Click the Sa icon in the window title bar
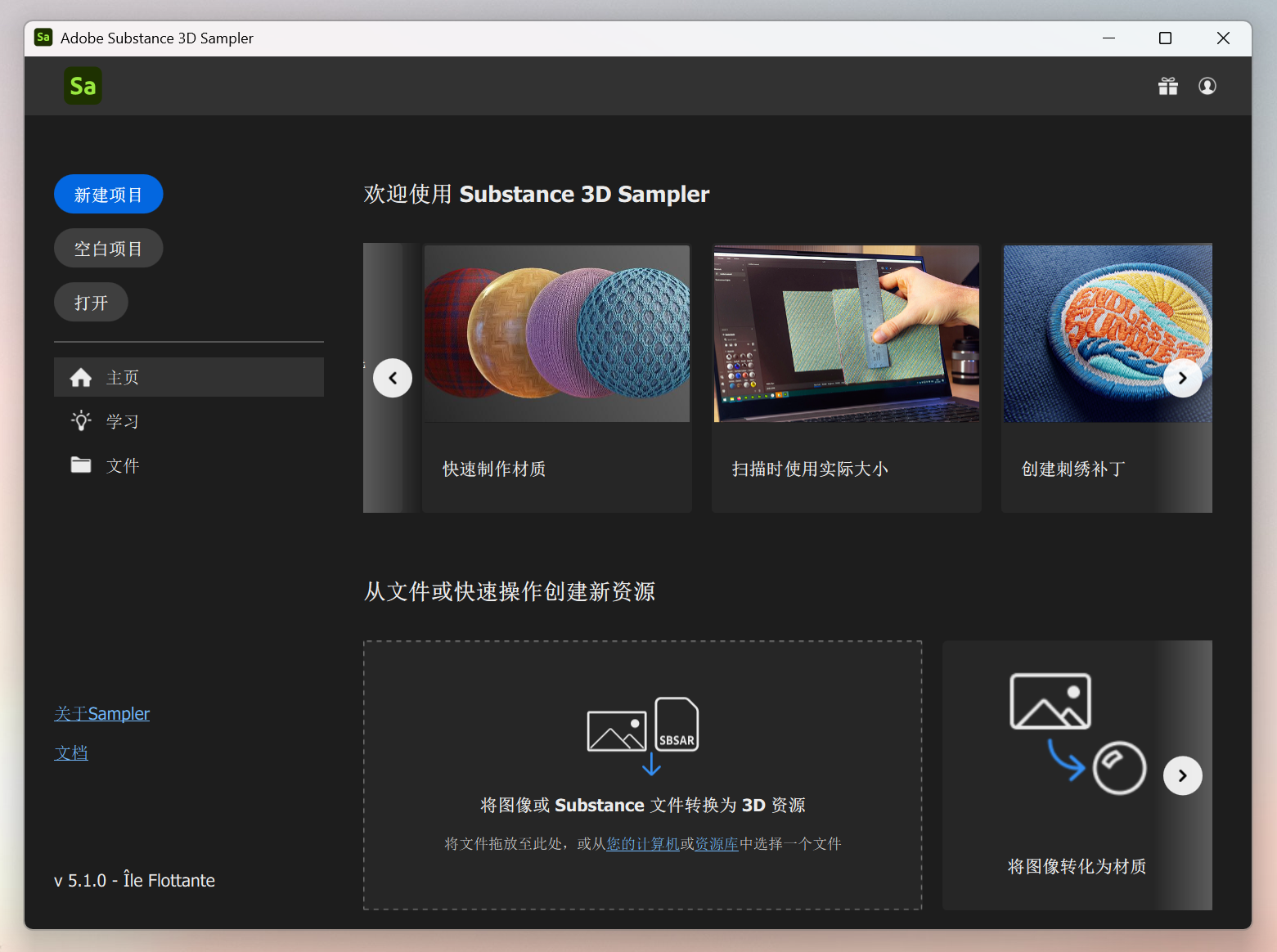Image resolution: width=1277 pixels, height=952 pixels. click(x=43, y=38)
